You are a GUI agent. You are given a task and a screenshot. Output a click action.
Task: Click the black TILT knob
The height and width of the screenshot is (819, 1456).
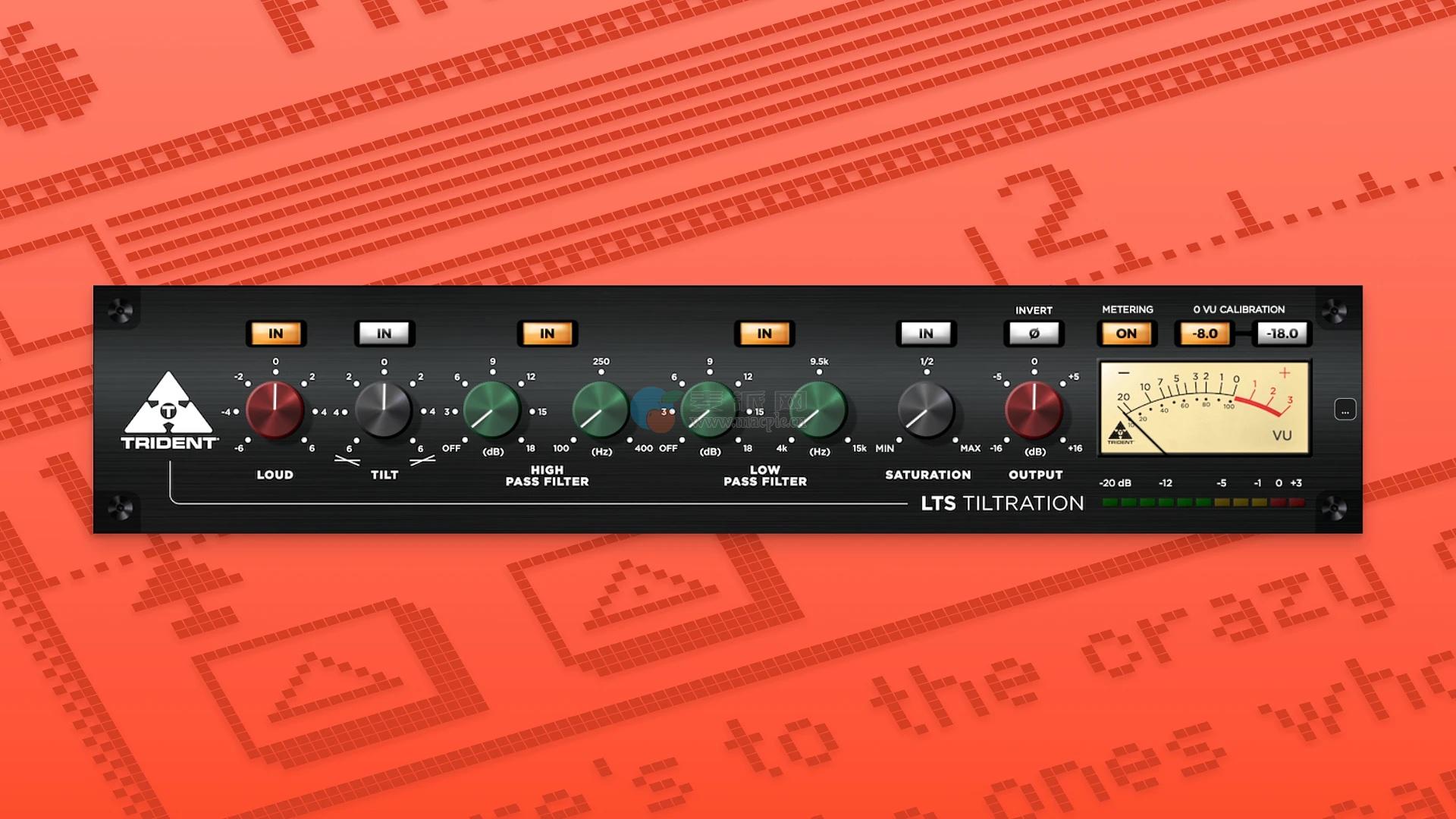[384, 410]
